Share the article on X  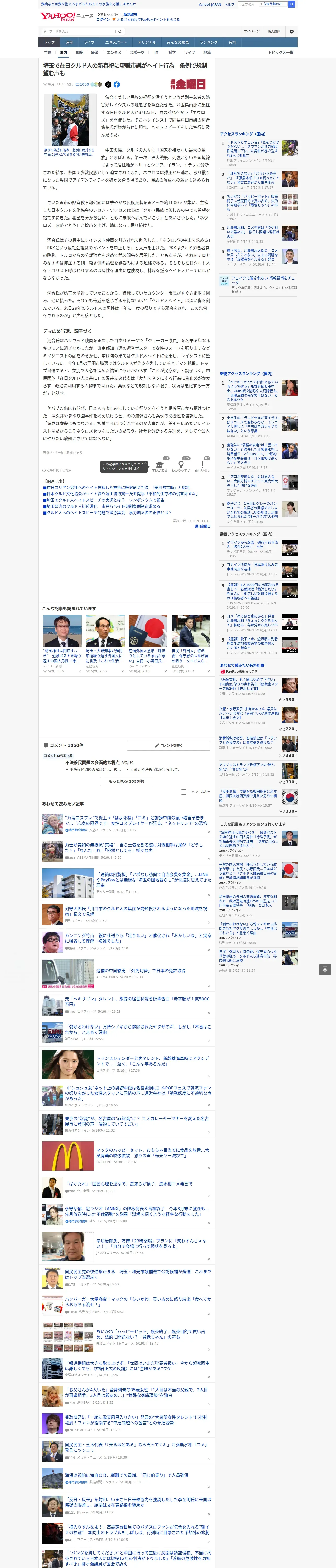109,85
